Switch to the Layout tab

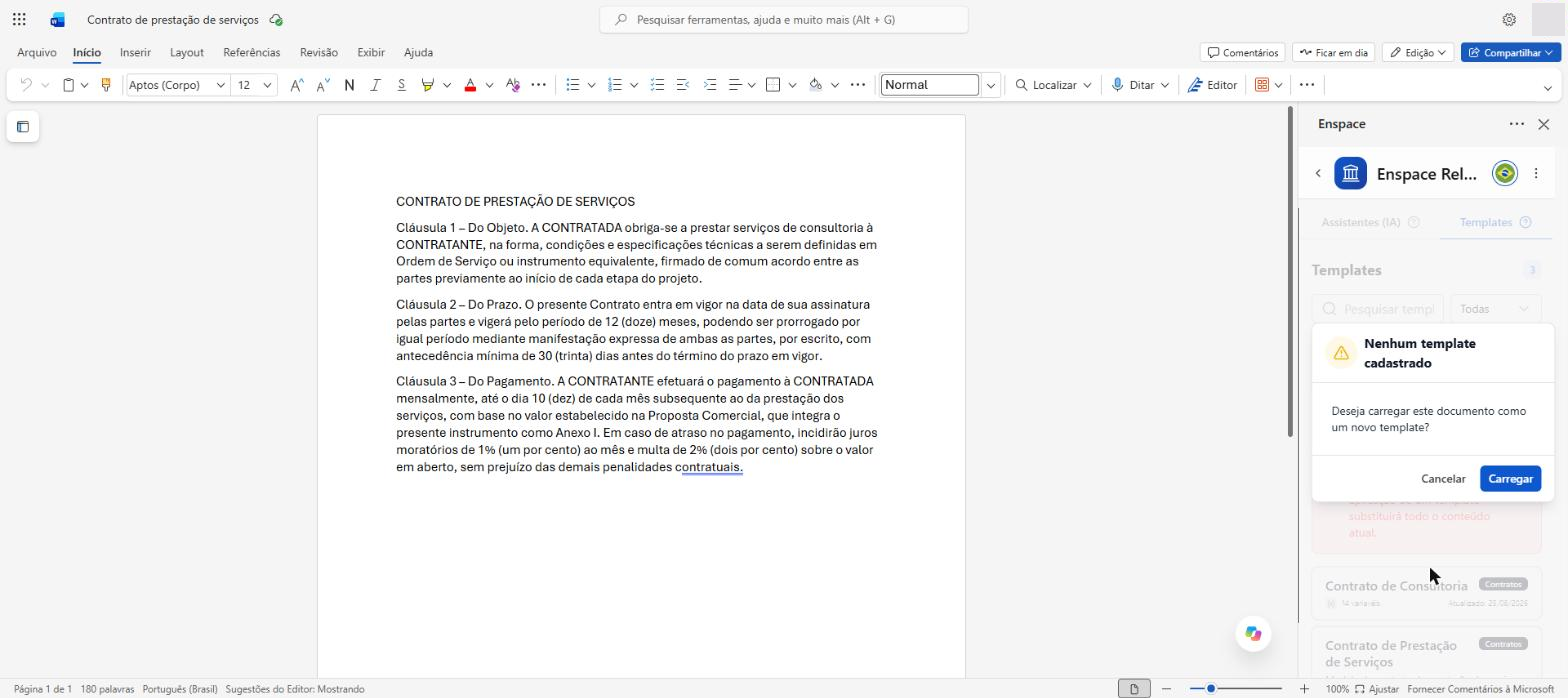click(187, 52)
